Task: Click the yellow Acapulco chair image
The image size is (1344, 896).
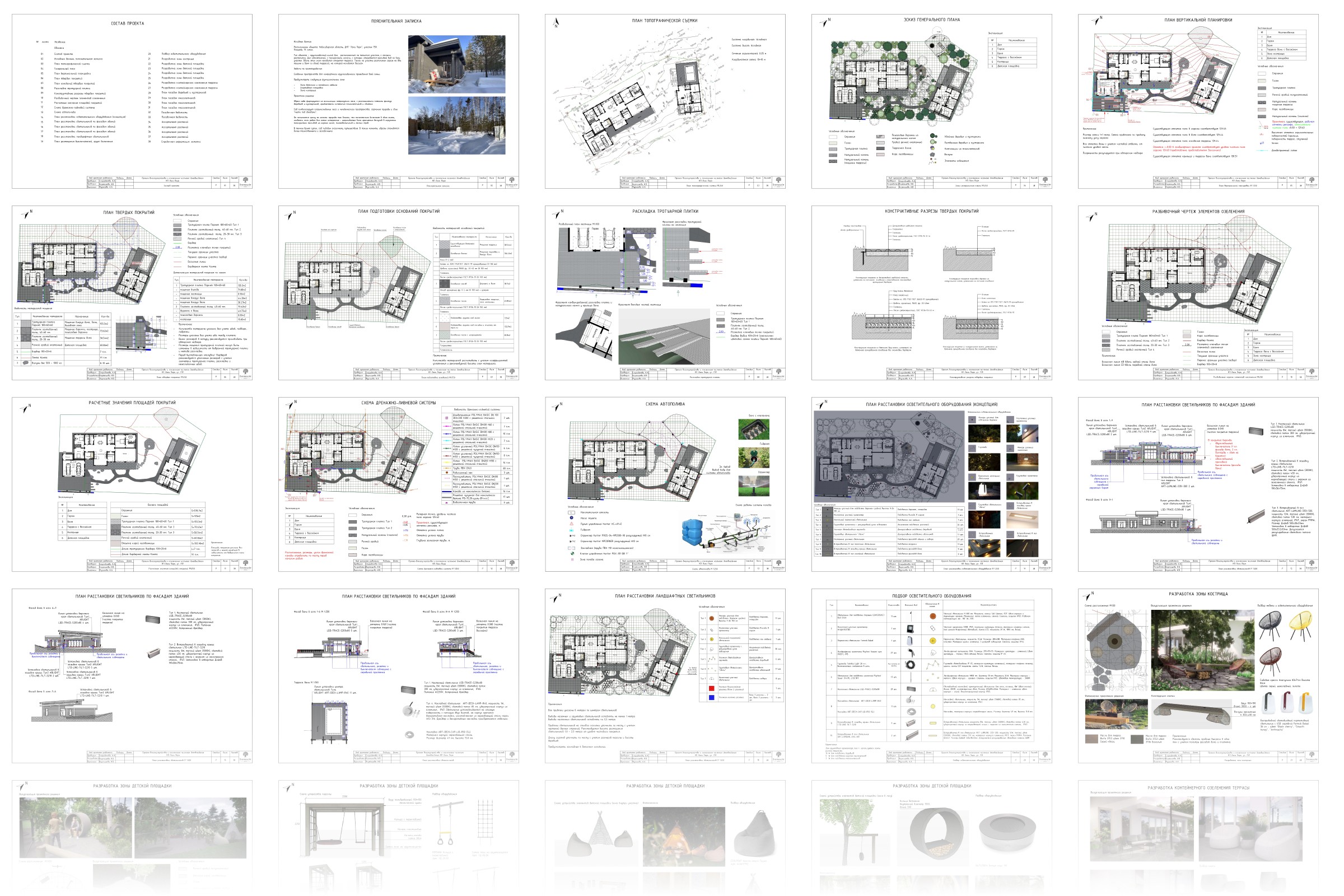Action: point(1300,625)
